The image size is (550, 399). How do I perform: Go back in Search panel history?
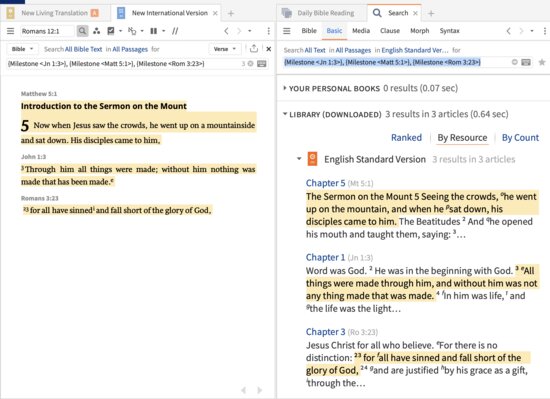509,31
